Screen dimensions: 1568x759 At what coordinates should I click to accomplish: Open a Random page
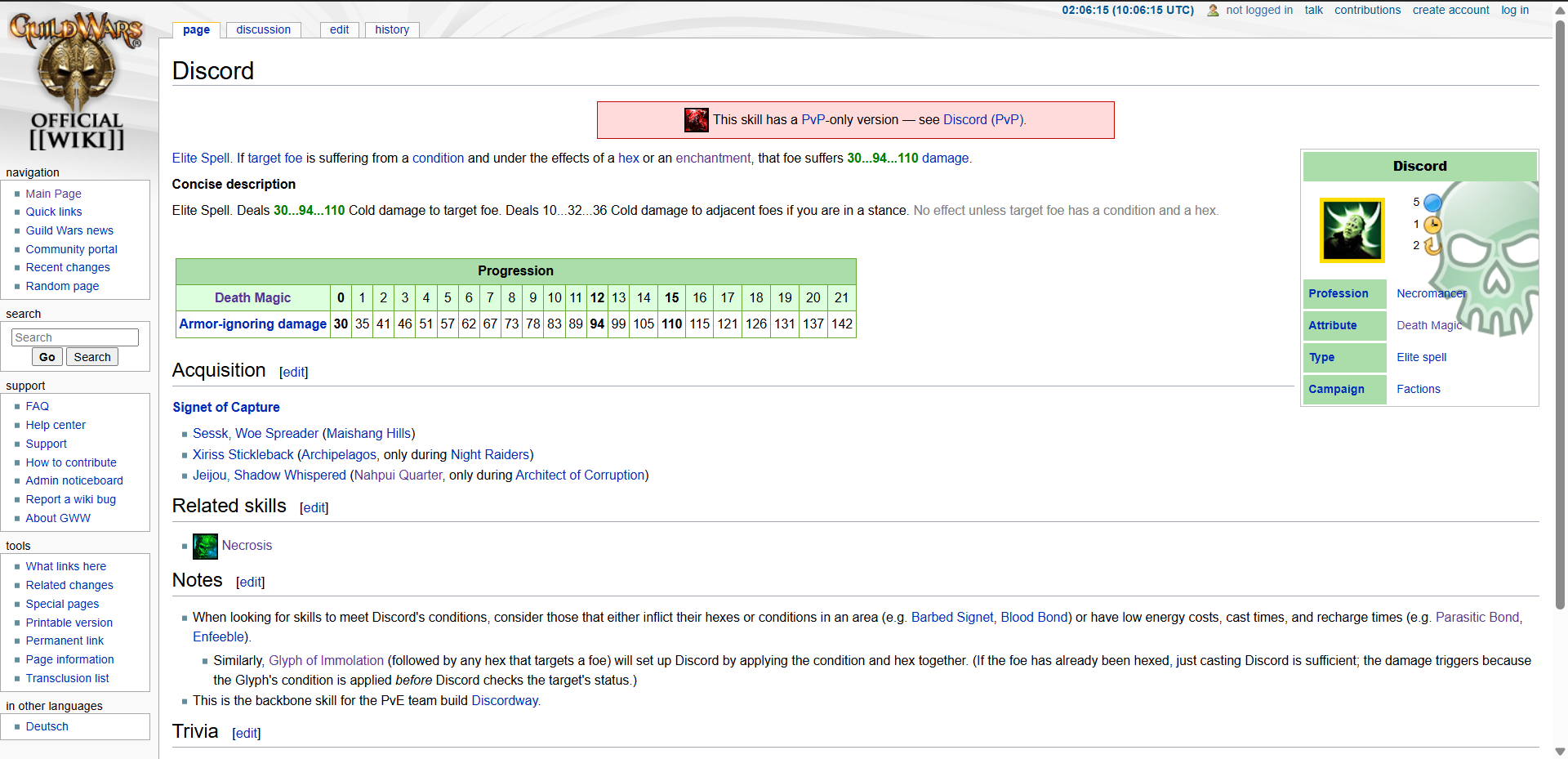[62, 286]
